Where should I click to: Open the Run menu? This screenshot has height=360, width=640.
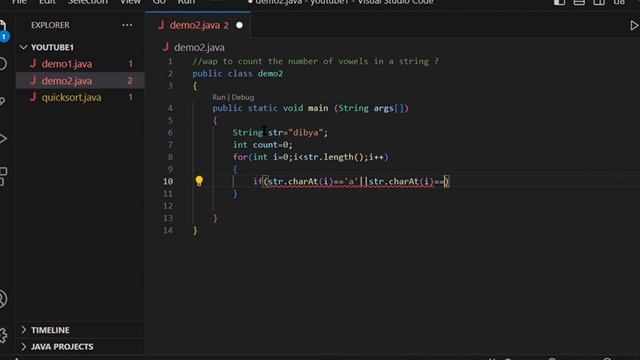pos(186,2)
